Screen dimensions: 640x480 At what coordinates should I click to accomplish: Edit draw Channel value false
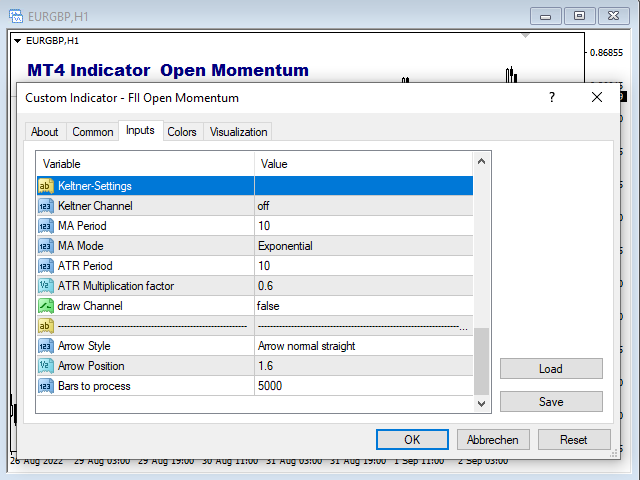point(363,306)
